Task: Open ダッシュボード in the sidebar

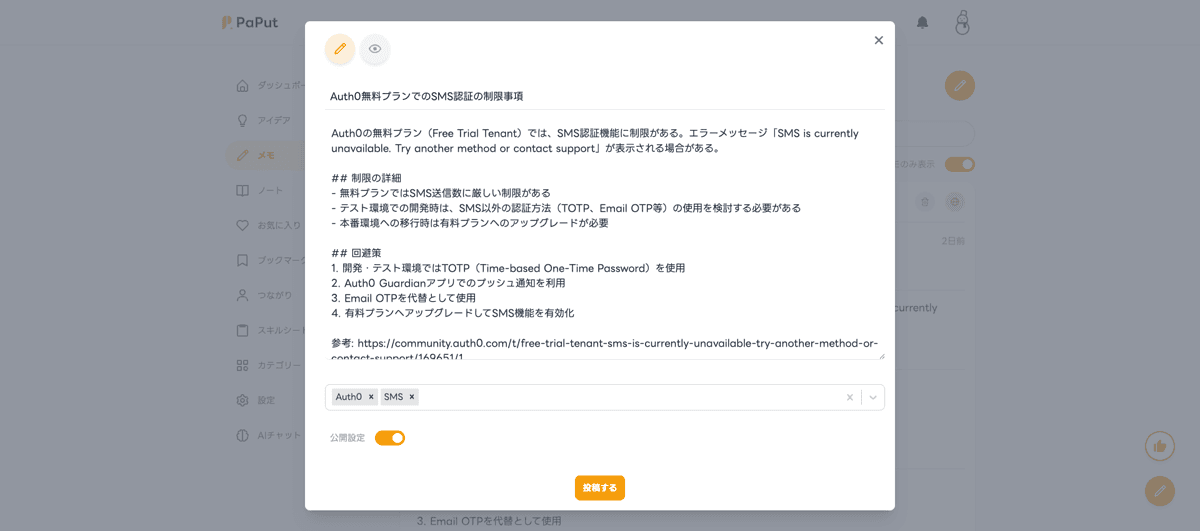Action: (x=270, y=86)
